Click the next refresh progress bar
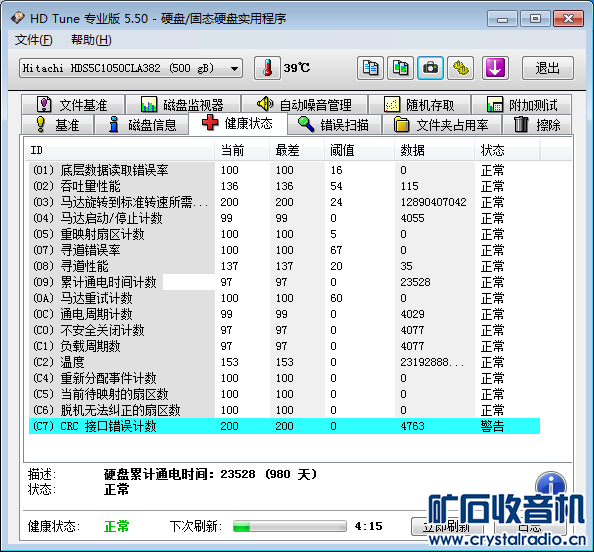Viewport: 594px width, 552px height. point(290,526)
